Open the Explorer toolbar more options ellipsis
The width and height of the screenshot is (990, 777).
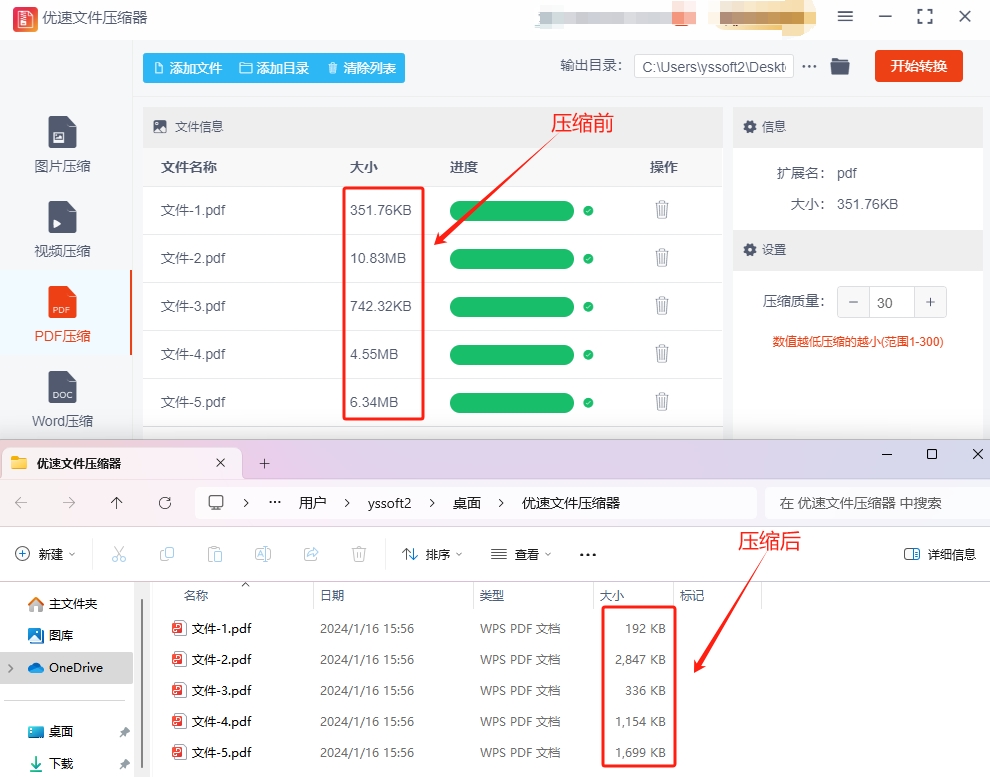[x=588, y=554]
